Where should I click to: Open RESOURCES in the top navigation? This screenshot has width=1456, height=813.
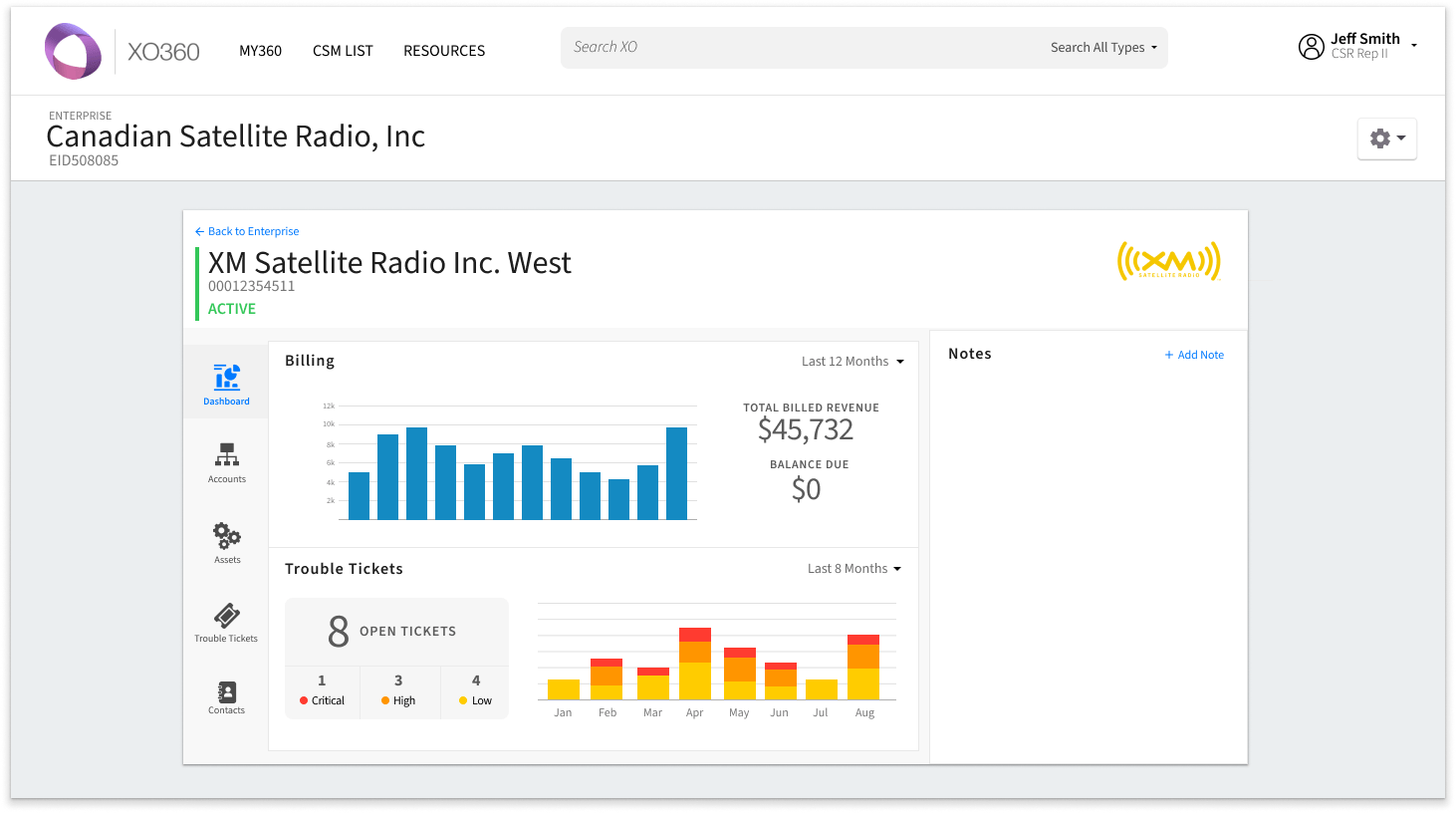[444, 51]
